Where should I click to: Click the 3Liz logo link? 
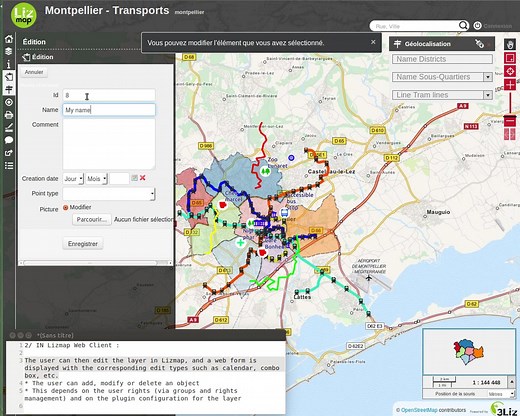pyautogui.click(x=503, y=409)
